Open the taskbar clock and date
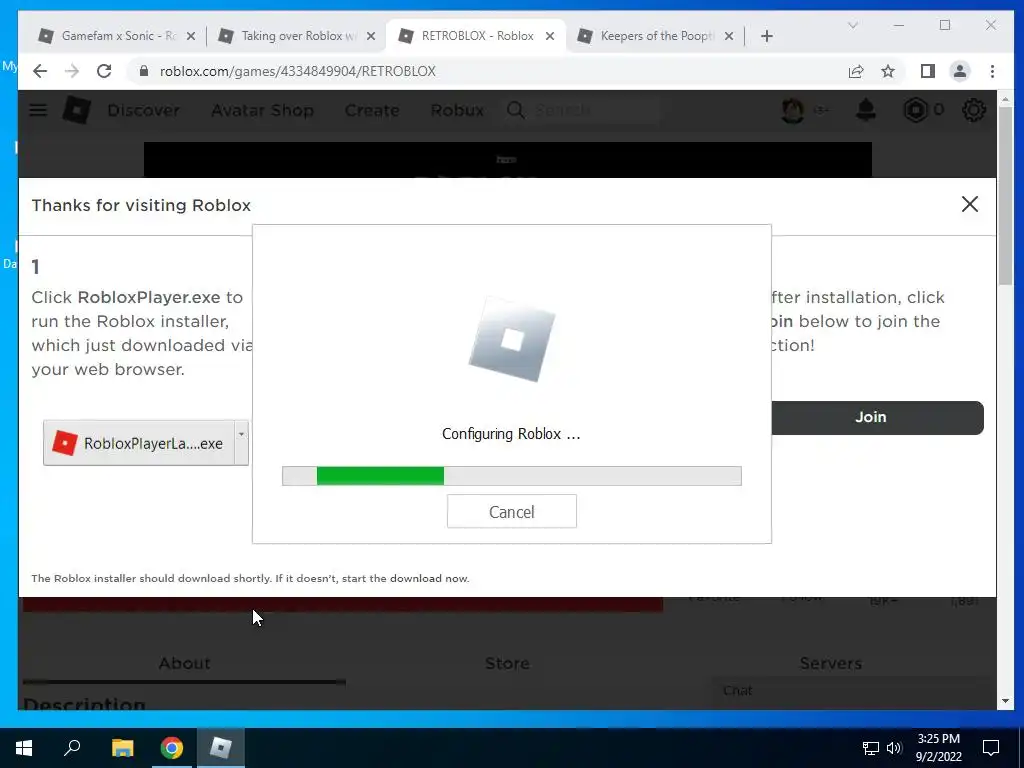The height and width of the screenshot is (768, 1024). pos(938,748)
